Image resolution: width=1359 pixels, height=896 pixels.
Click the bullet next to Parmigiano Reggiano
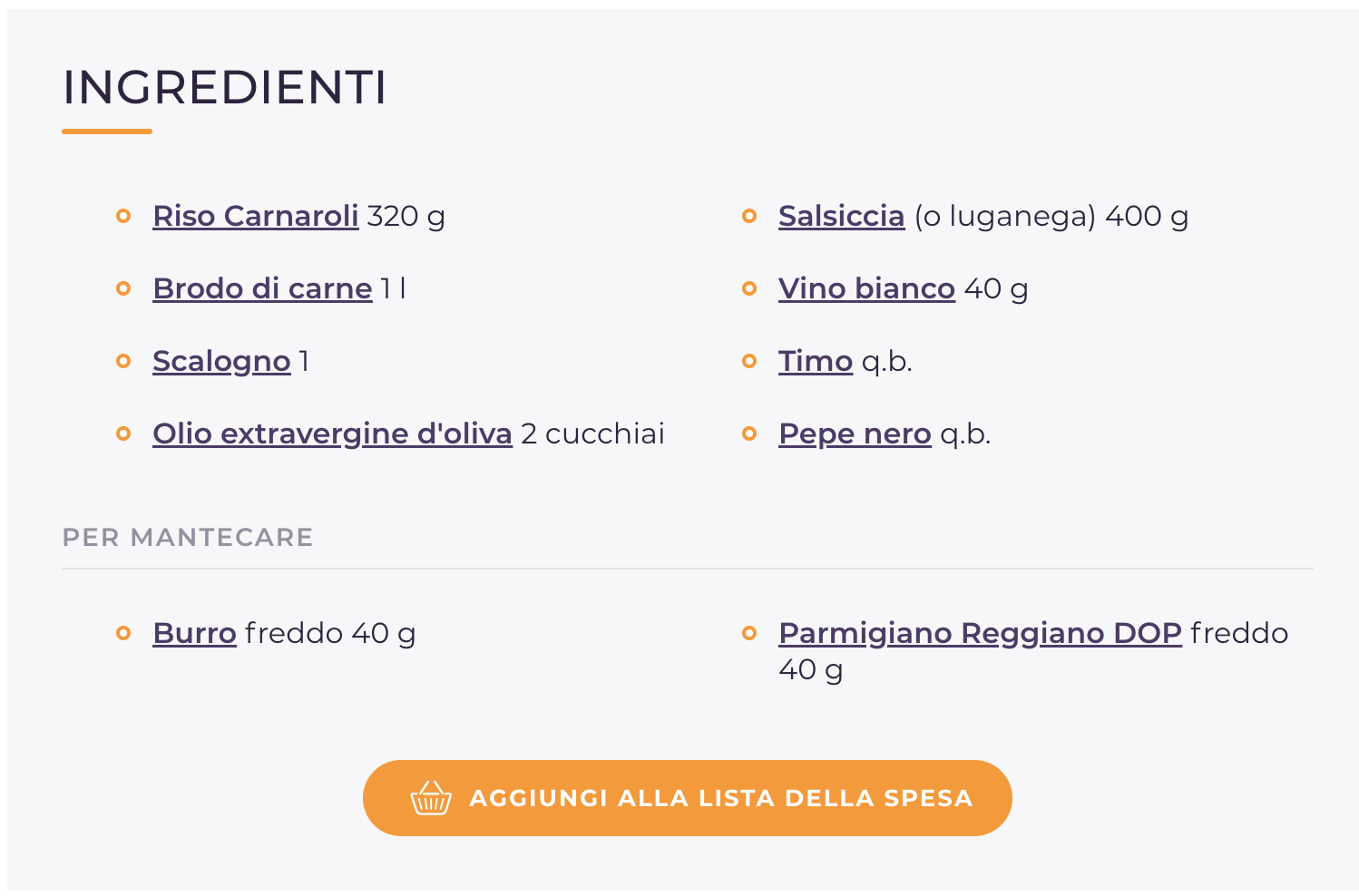coord(749,633)
